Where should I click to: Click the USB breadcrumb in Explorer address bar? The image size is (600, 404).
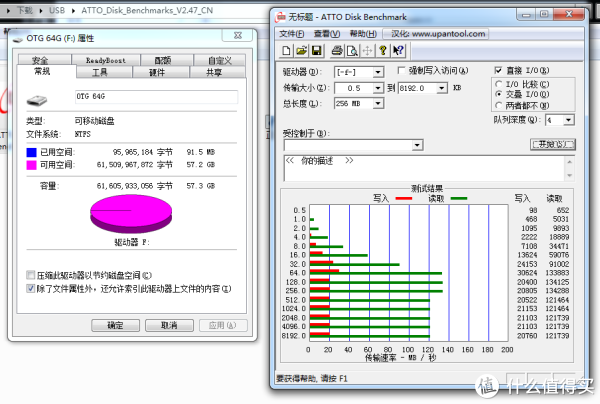click(57, 10)
